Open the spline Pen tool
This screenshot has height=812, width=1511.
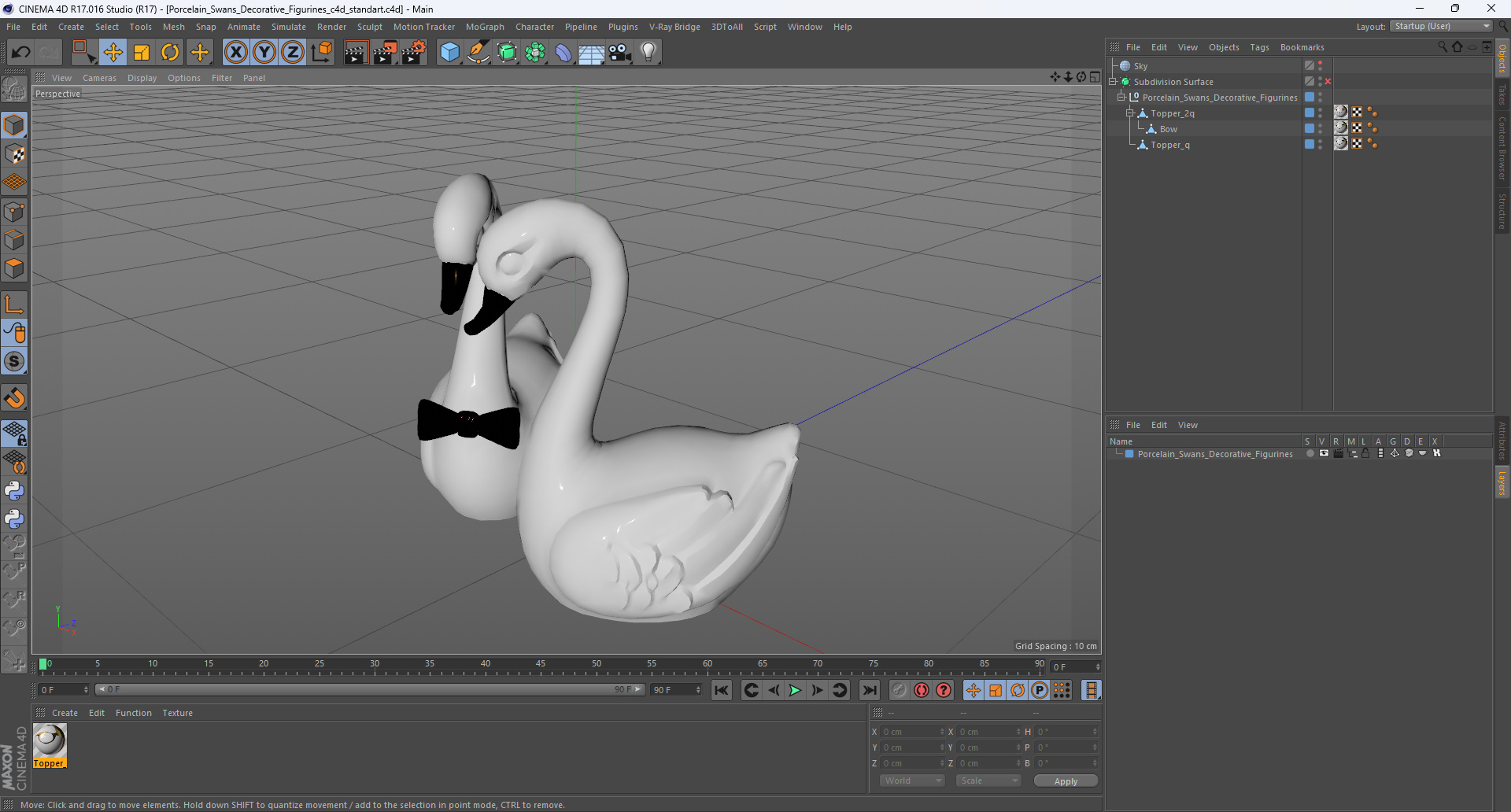click(x=478, y=52)
